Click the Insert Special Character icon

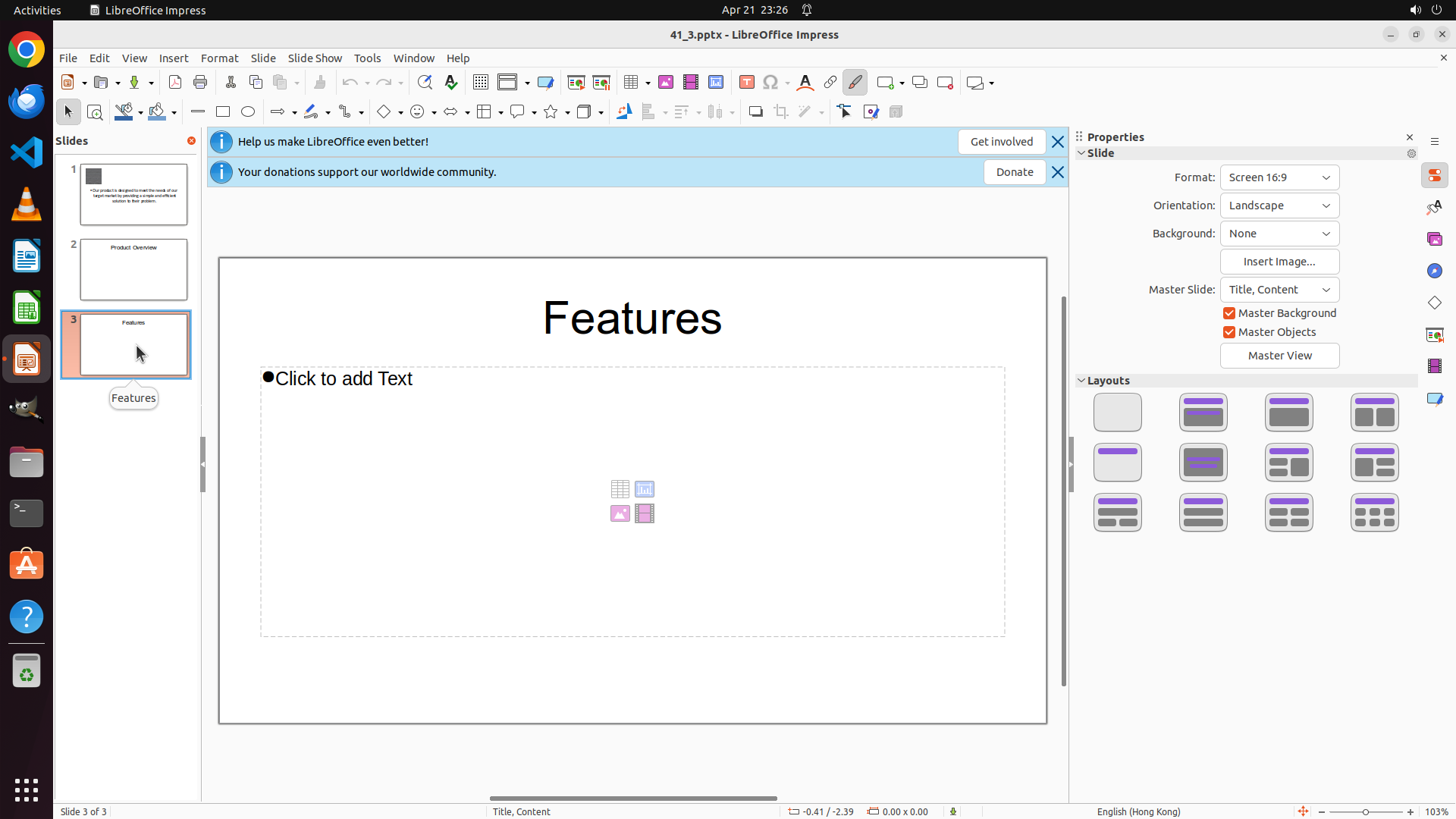coord(770,83)
